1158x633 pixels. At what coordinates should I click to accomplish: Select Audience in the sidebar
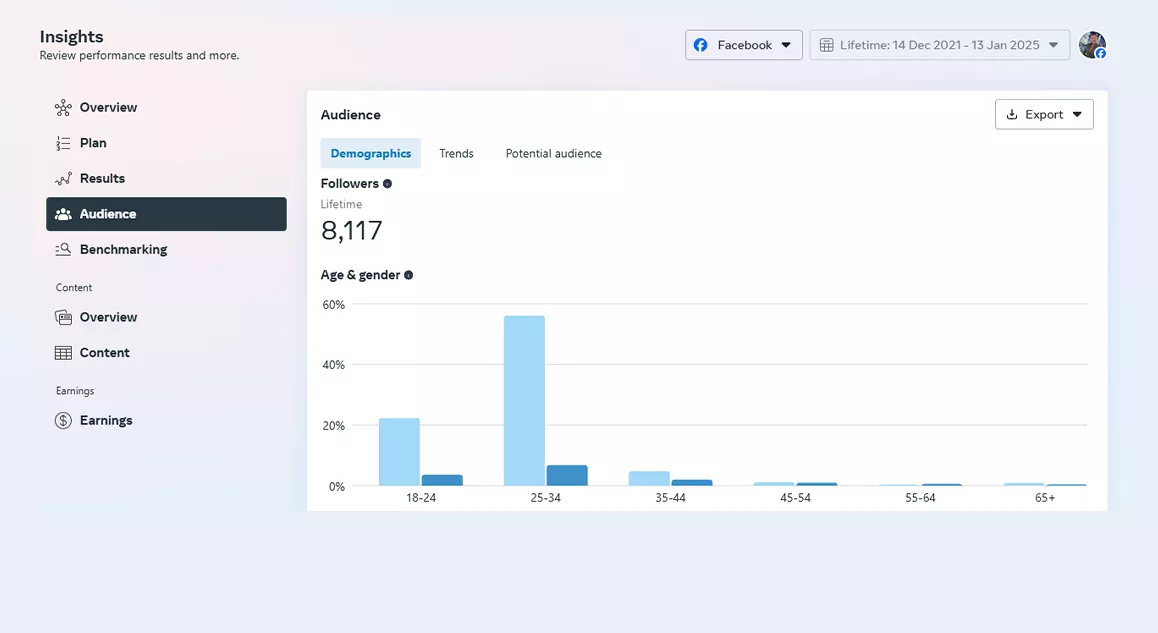166,214
